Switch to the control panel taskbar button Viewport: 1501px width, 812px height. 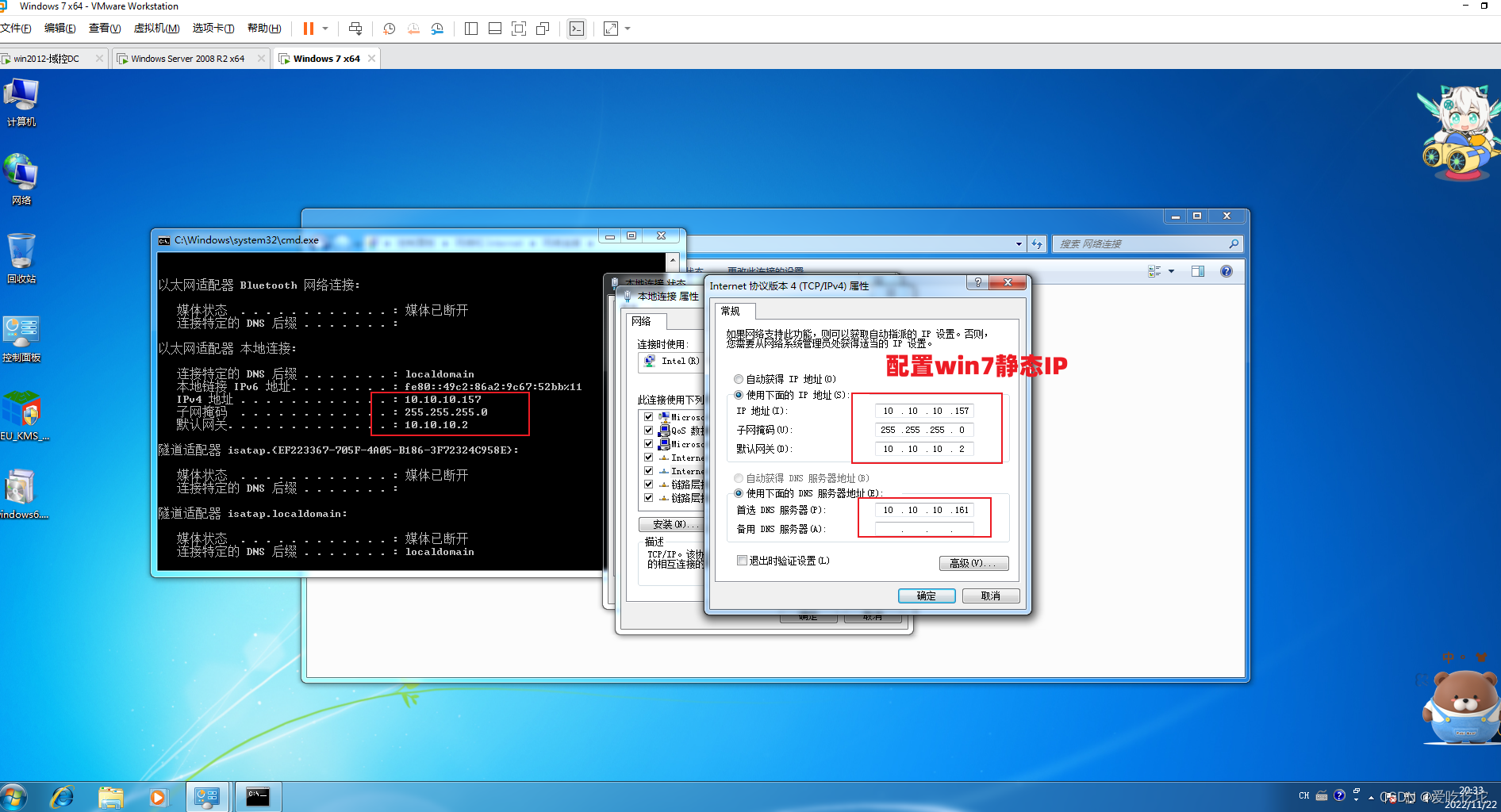pyautogui.click(x=208, y=797)
